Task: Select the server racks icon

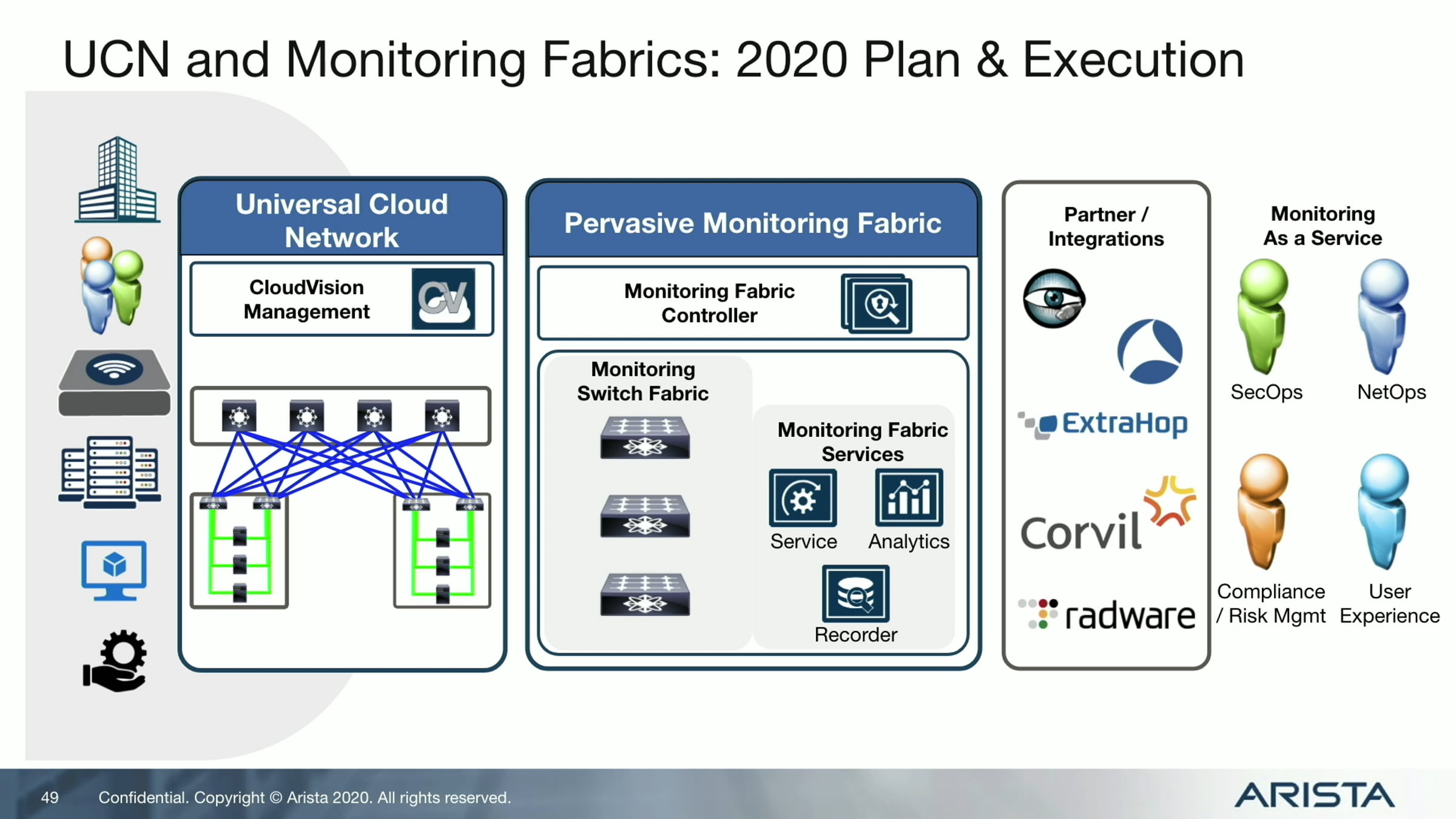Action: pos(110,471)
